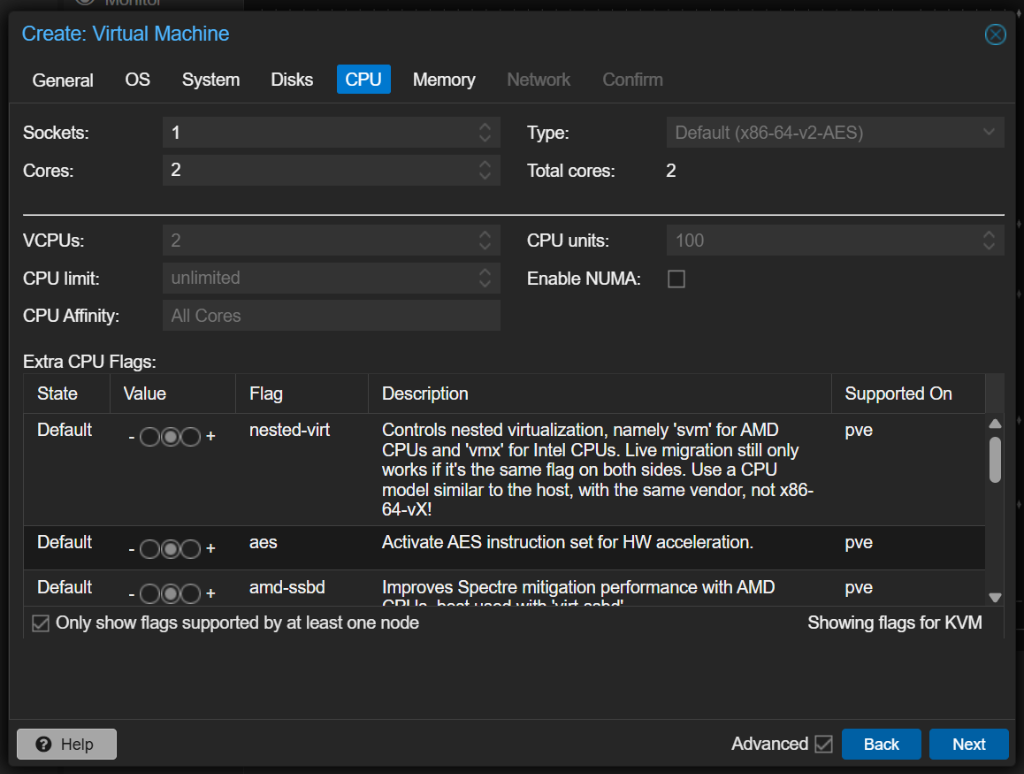This screenshot has width=1024, height=774.
Task: Click the Flag column header
Action: (302, 394)
